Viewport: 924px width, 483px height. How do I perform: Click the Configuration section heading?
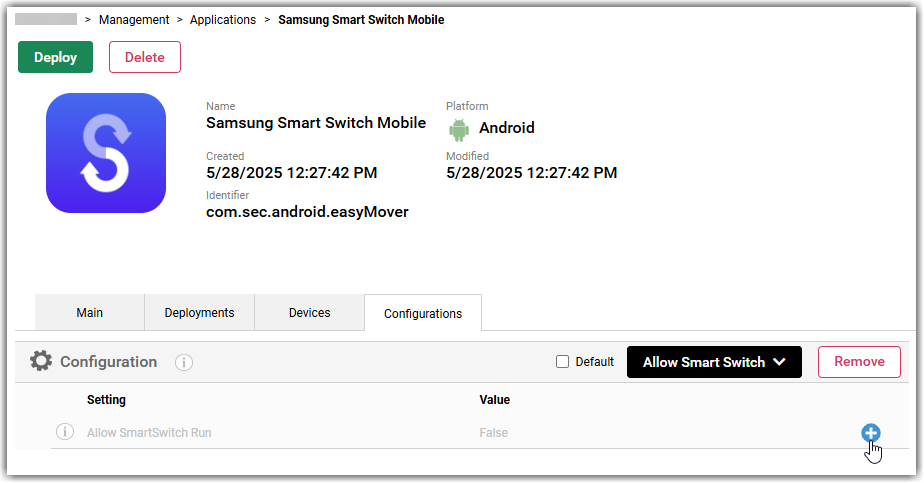(108, 362)
